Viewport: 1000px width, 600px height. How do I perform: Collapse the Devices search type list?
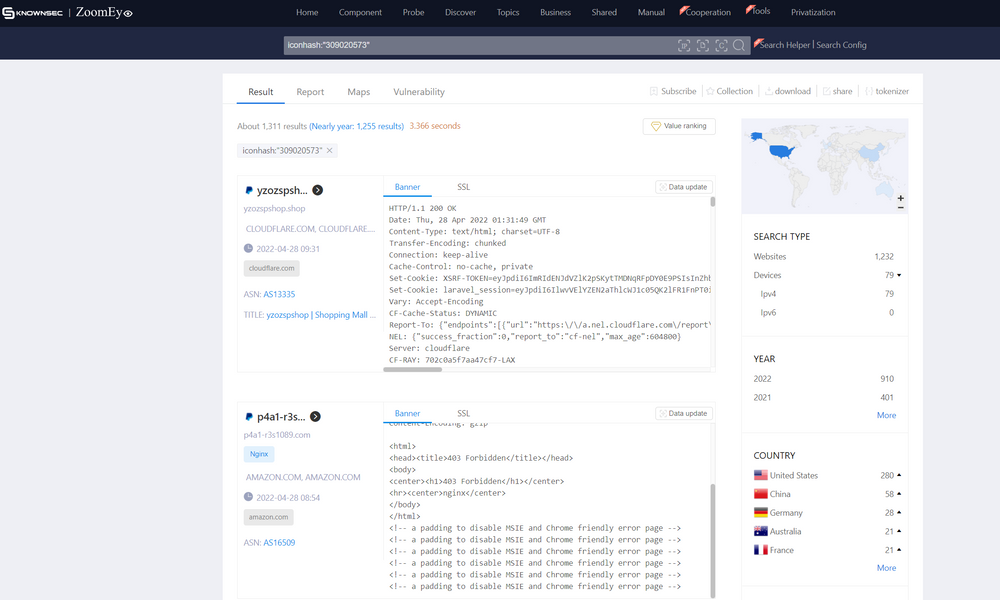coord(899,275)
